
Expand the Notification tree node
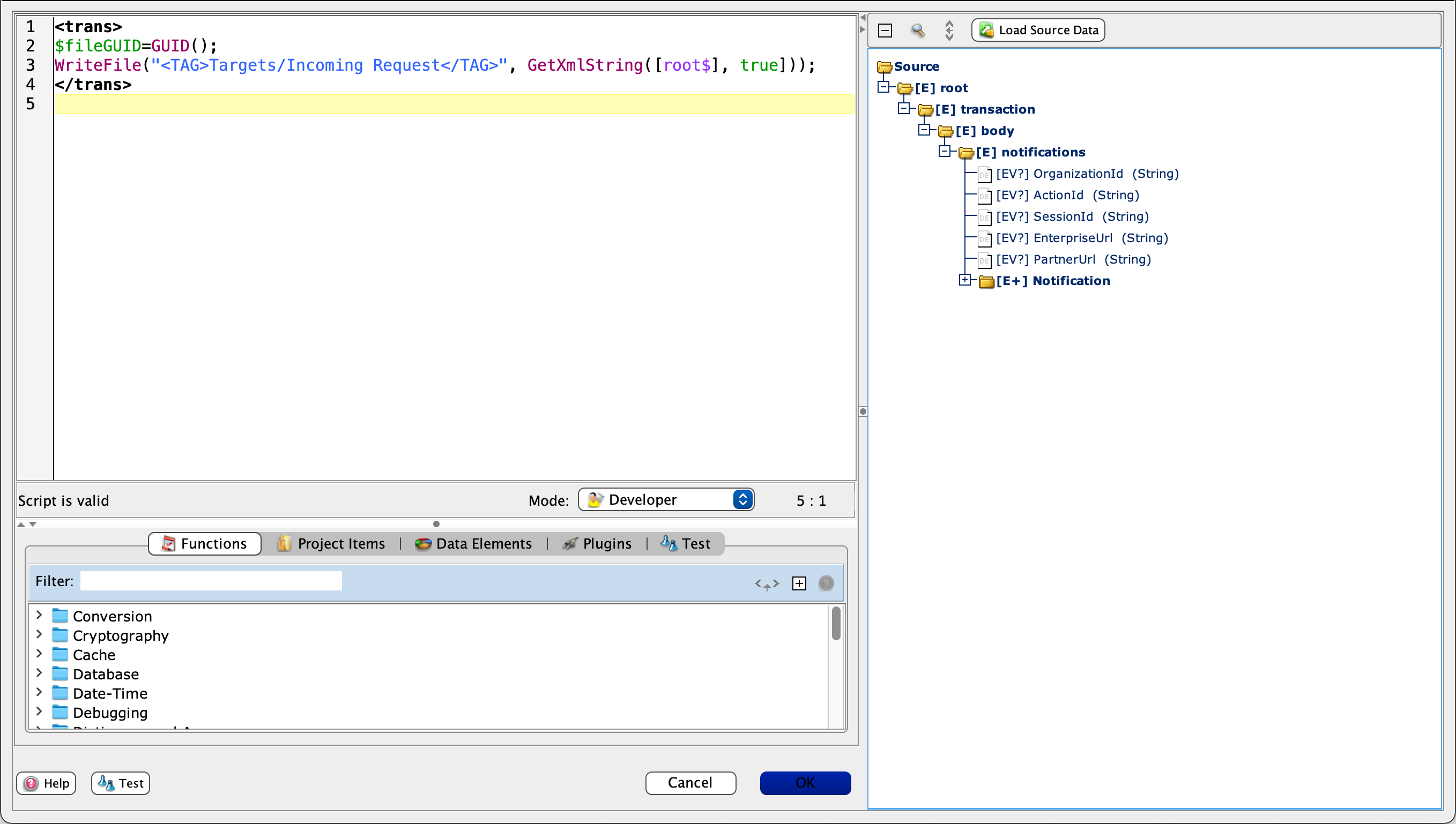tap(963, 281)
